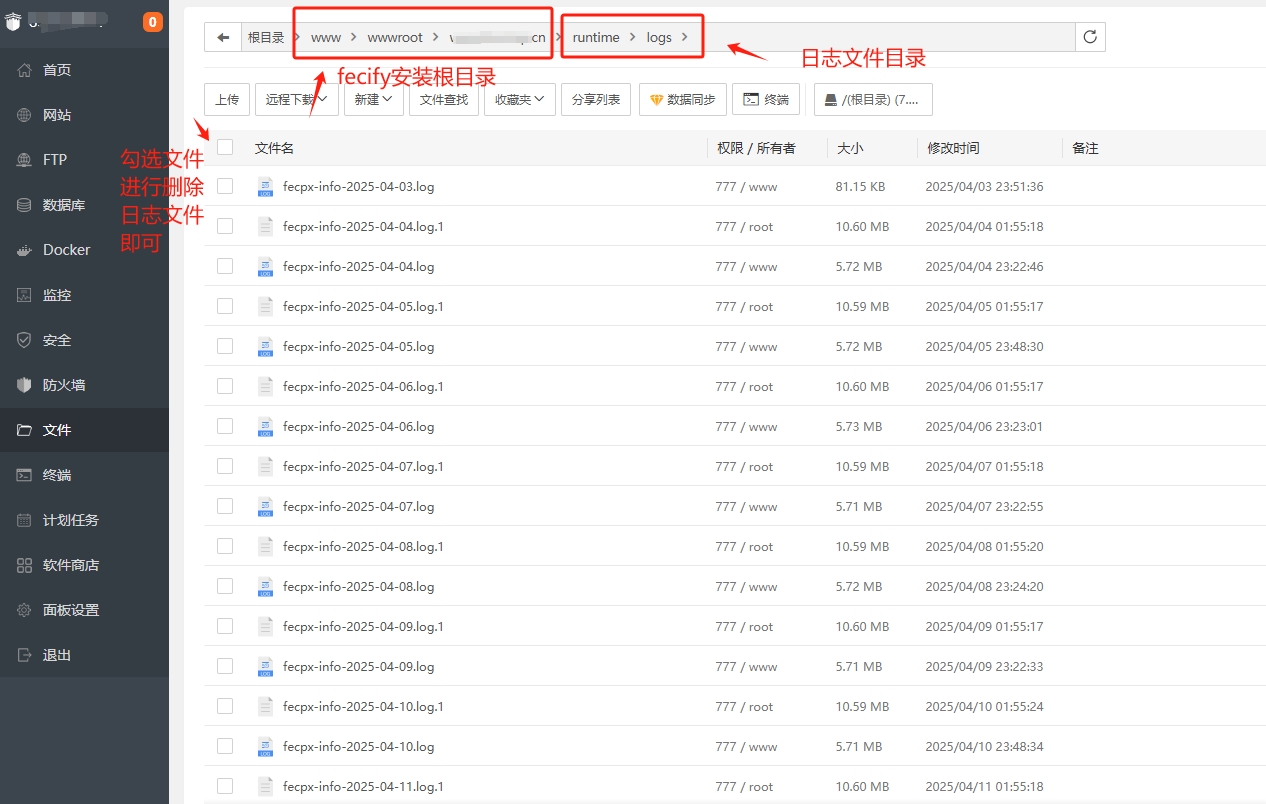The height and width of the screenshot is (804, 1266).
Task: Click the orange notification badge showing 0
Action: tap(152, 22)
